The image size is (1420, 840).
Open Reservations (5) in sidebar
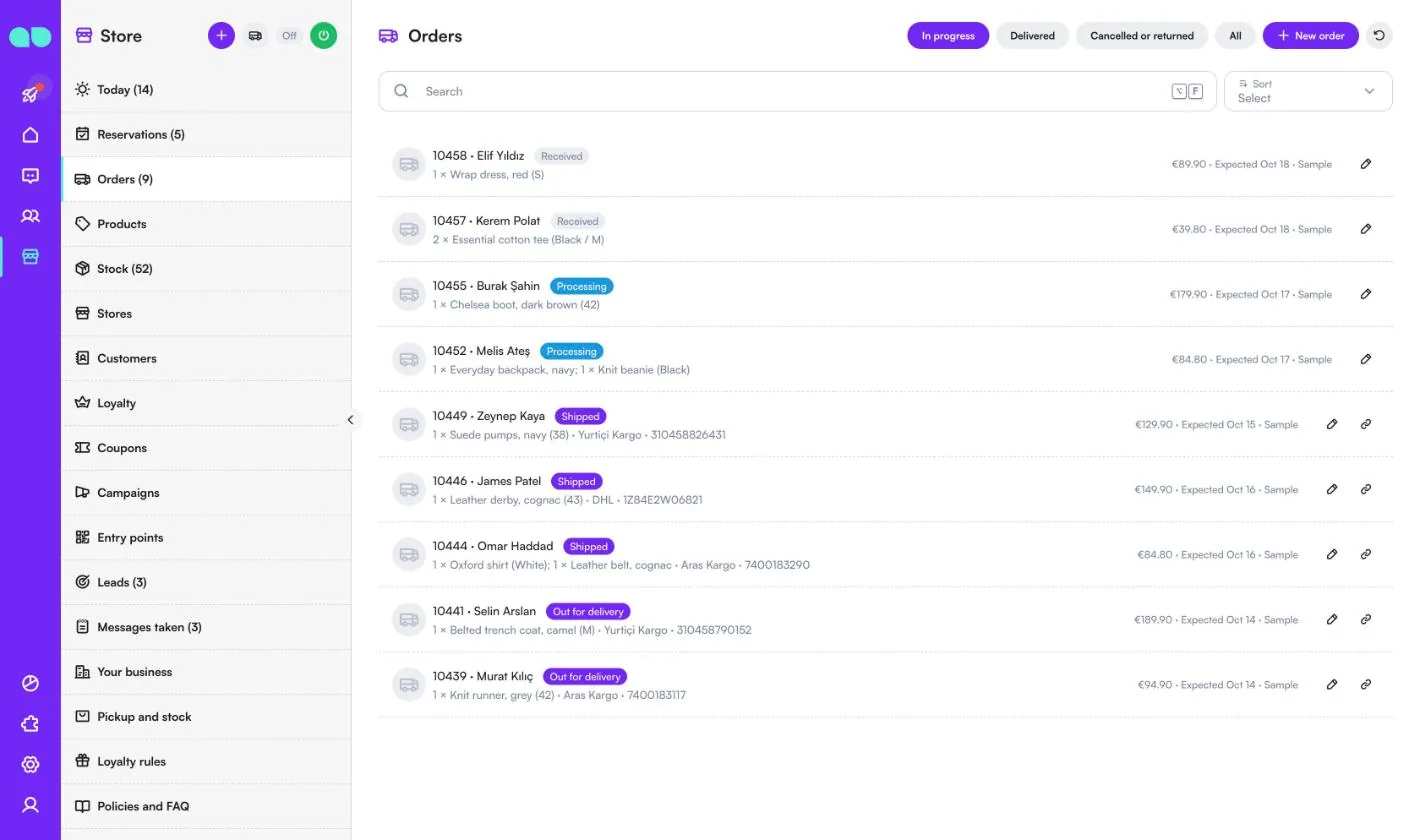point(206,134)
